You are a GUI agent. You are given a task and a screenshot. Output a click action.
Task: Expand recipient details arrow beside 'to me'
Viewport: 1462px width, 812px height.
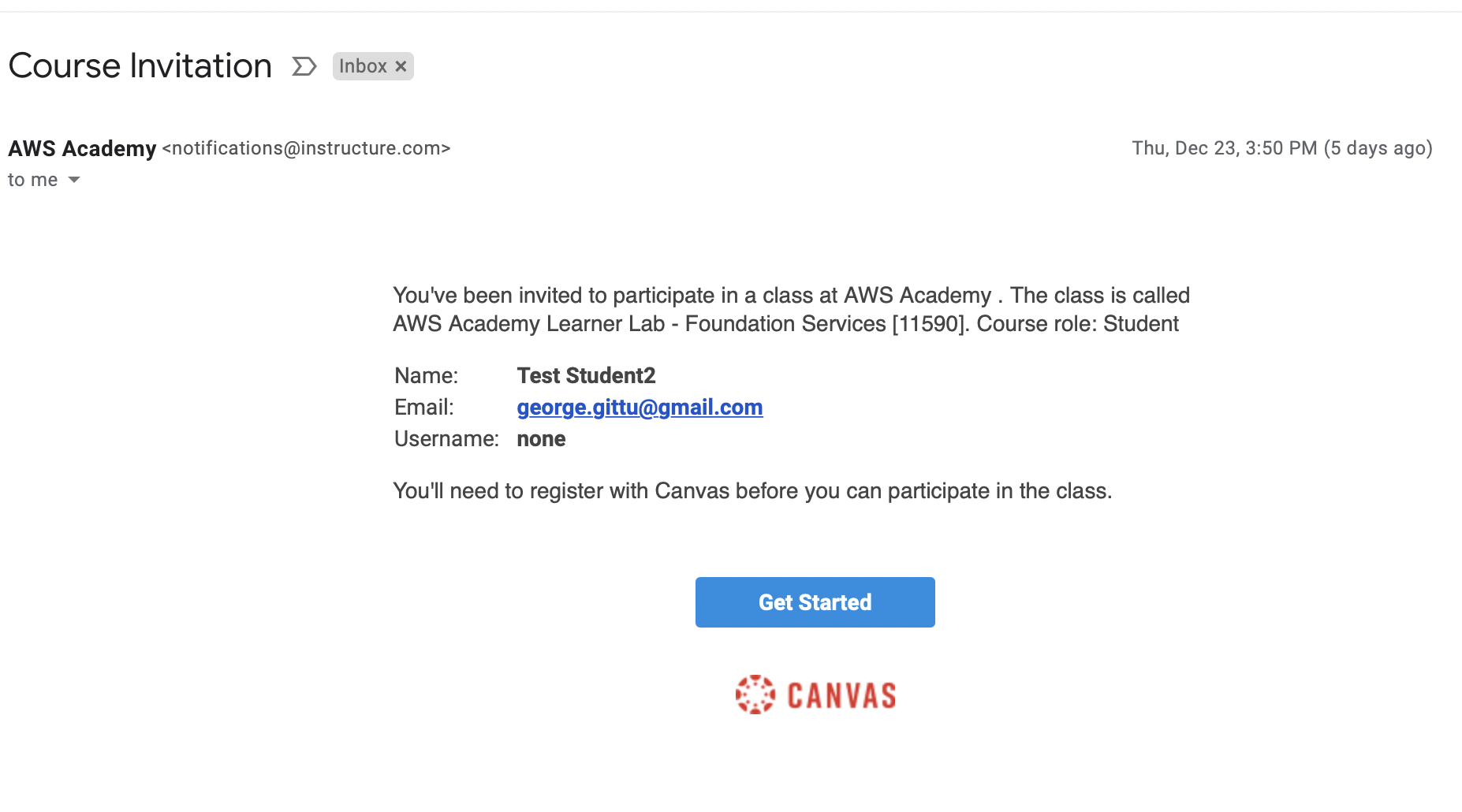click(74, 180)
